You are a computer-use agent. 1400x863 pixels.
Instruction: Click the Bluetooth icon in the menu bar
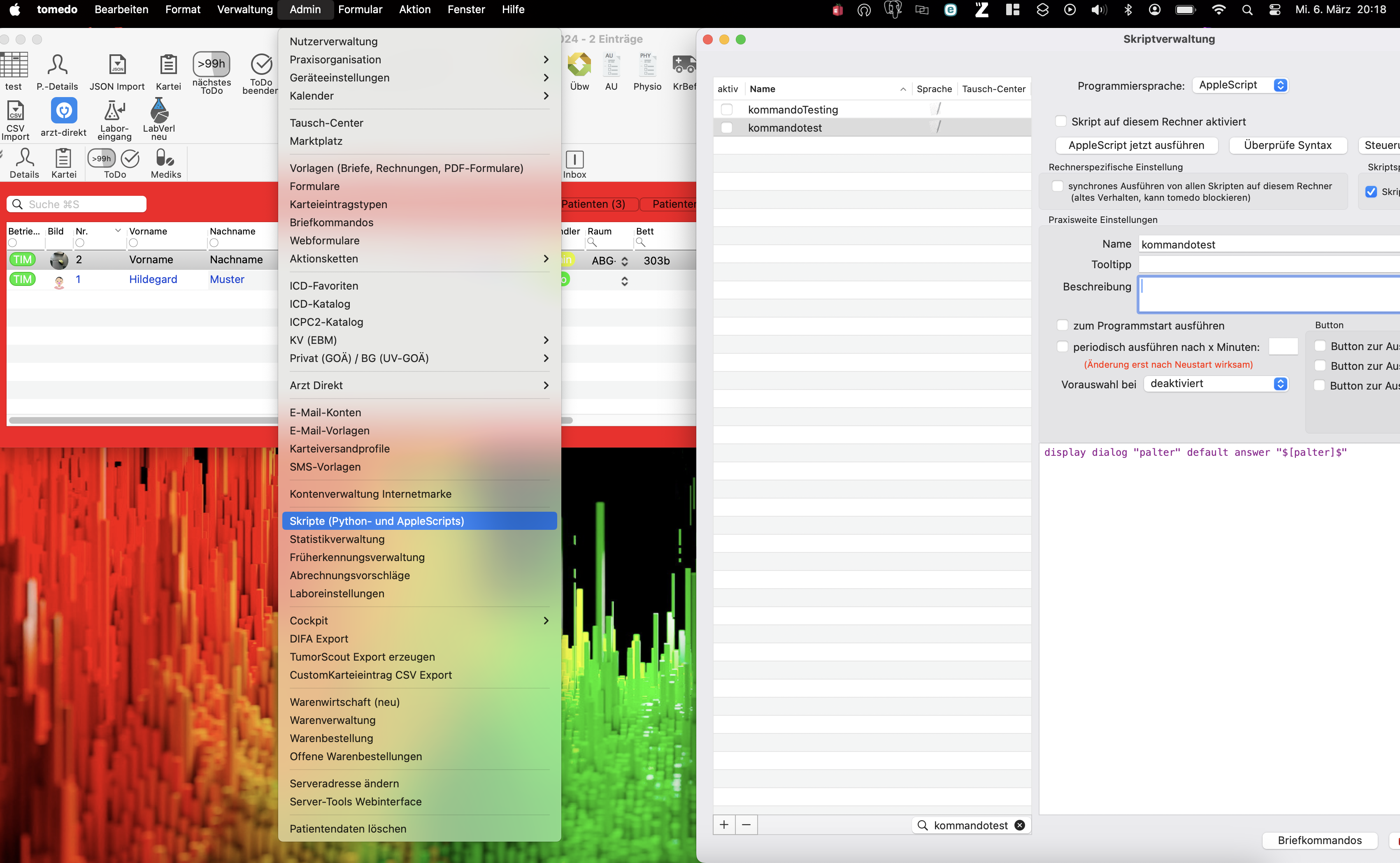pos(1128,10)
